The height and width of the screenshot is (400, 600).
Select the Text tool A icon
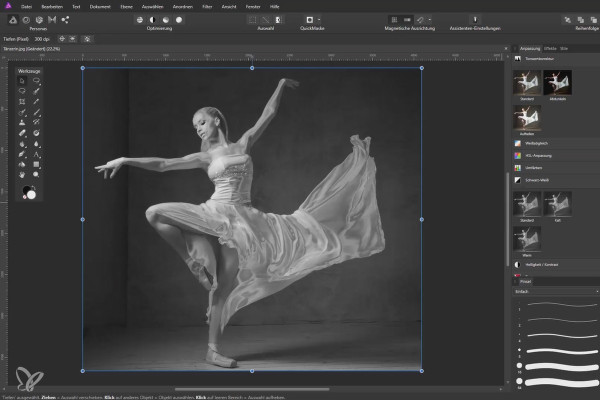coord(36,154)
